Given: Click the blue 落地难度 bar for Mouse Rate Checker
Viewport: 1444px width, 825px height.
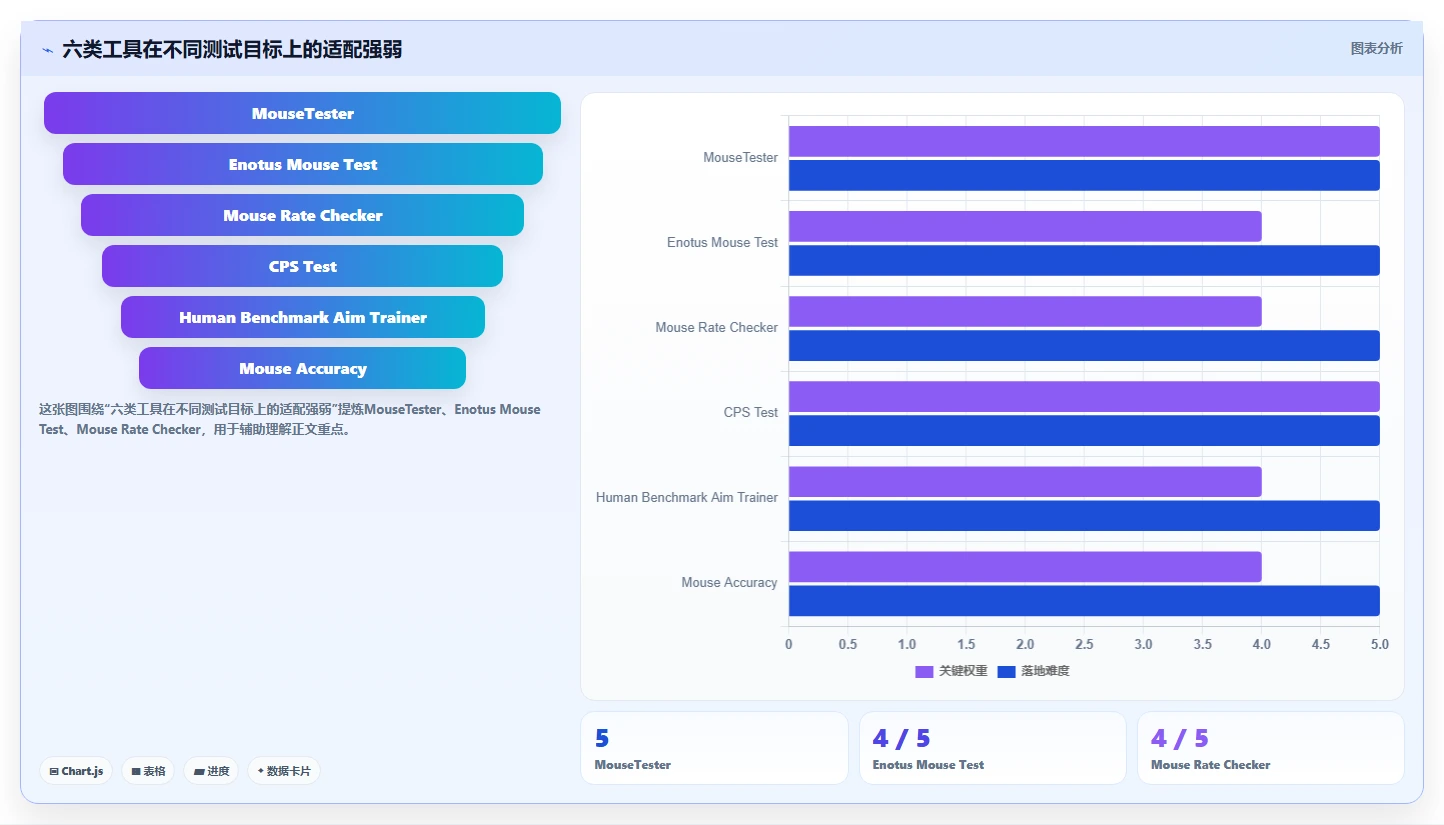Looking at the screenshot, I should pos(1084,345).
